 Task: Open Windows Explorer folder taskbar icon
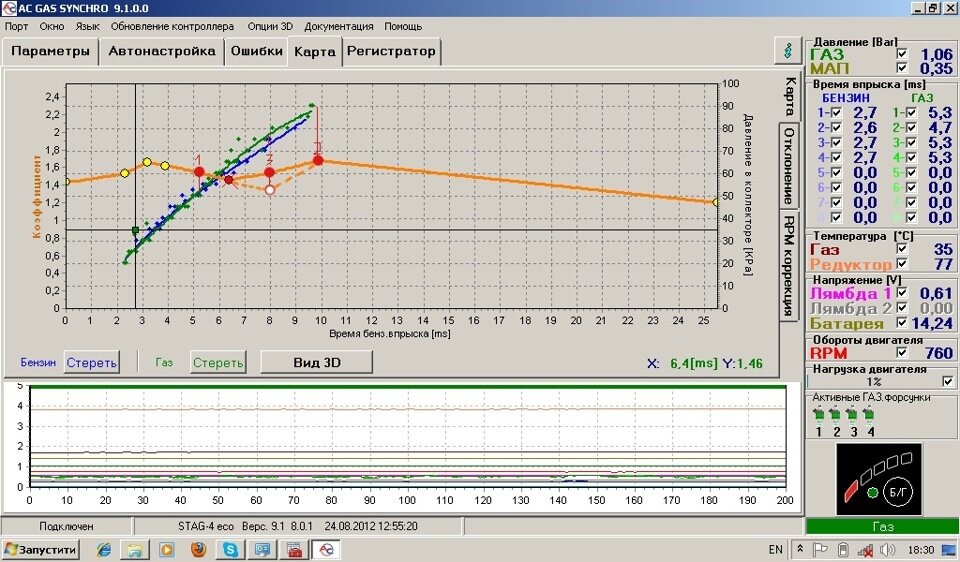pos(135,550)
